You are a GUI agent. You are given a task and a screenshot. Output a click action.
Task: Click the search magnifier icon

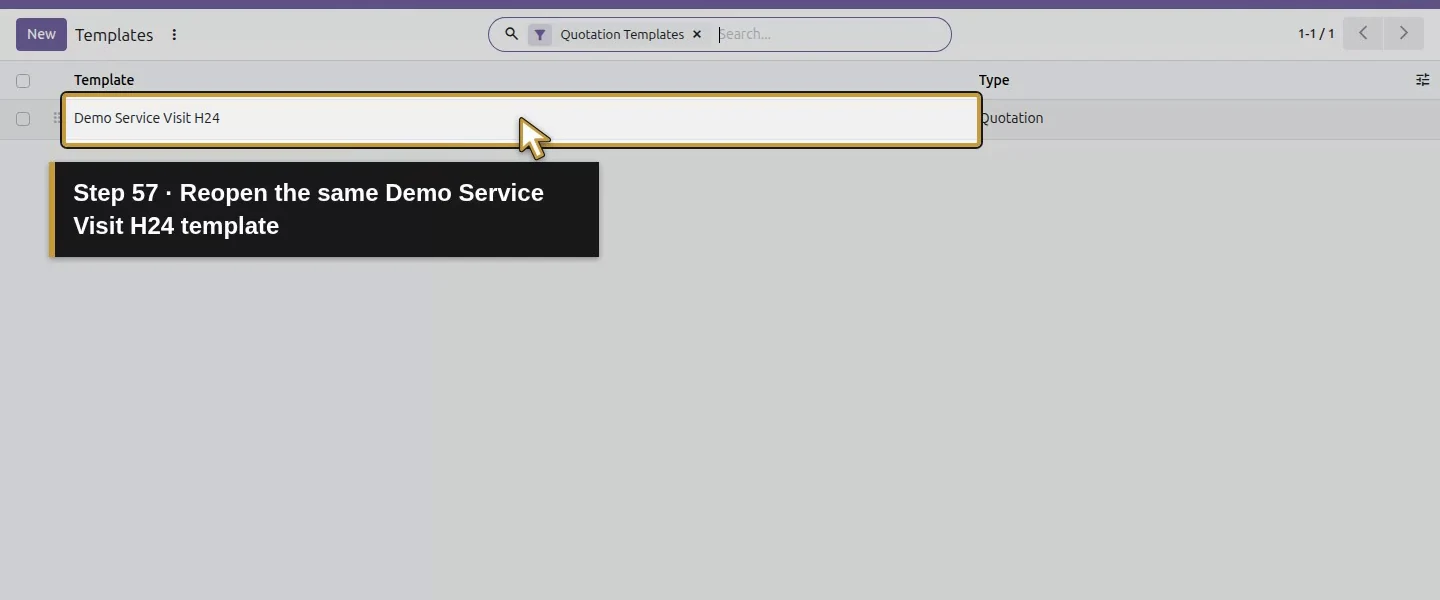coord(511,34)
